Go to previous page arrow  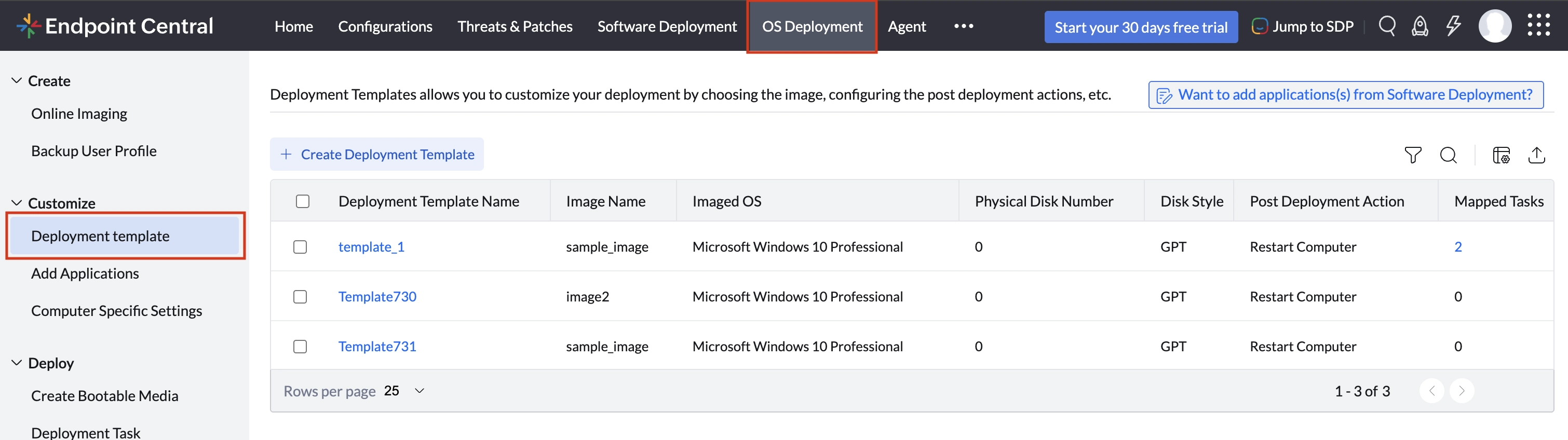click(x=1431, y=391)
